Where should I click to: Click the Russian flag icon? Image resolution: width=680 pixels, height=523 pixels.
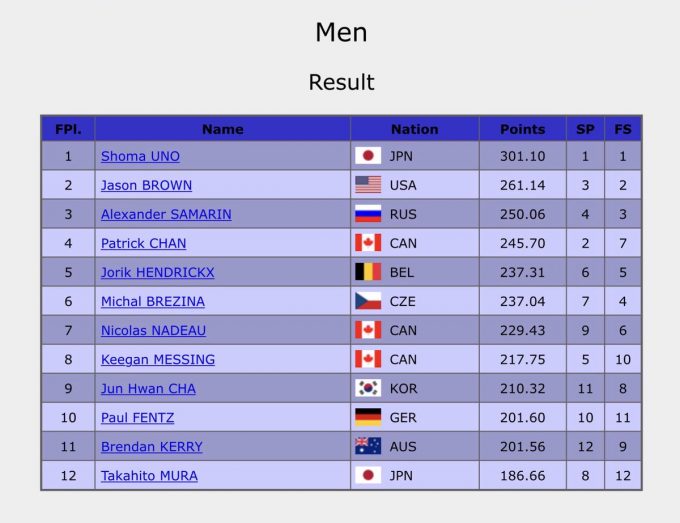coord(368,214)
